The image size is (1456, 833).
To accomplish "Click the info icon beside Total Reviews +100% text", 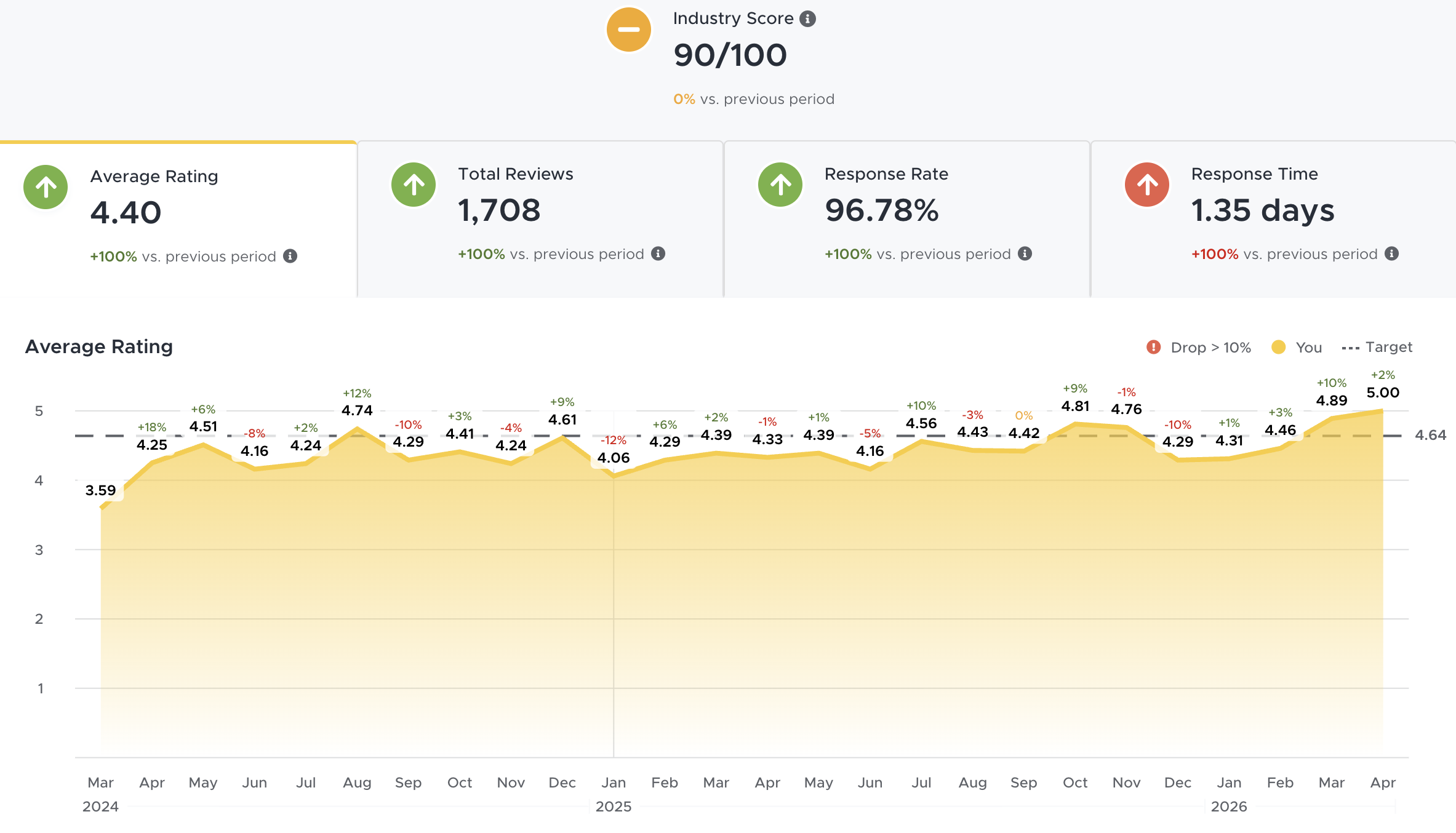I will [658, 253].
